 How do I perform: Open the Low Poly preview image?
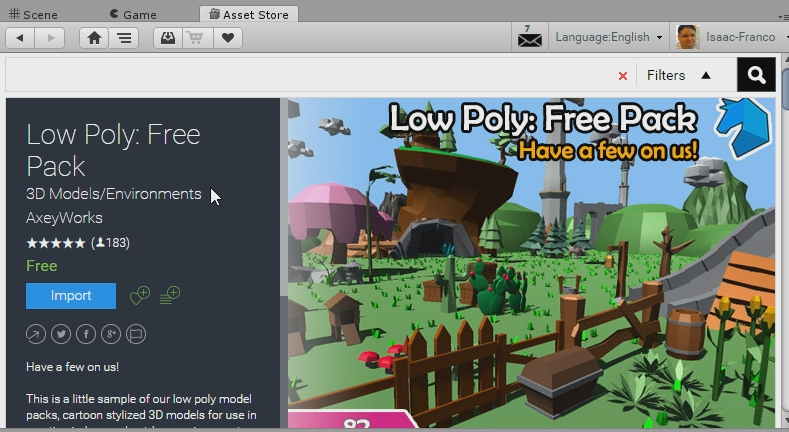coord(531,263)
